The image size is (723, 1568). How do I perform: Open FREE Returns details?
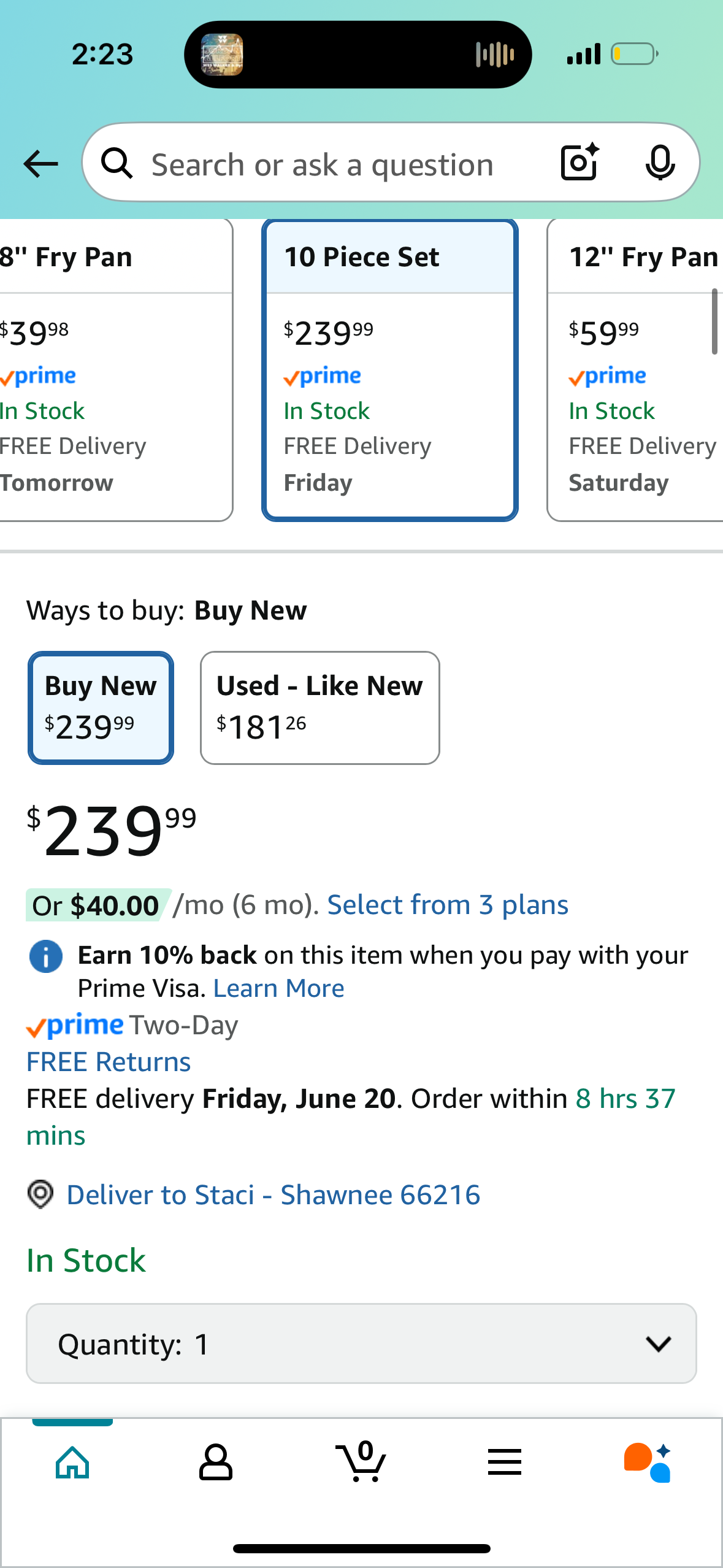click(x=109, y=1062)
